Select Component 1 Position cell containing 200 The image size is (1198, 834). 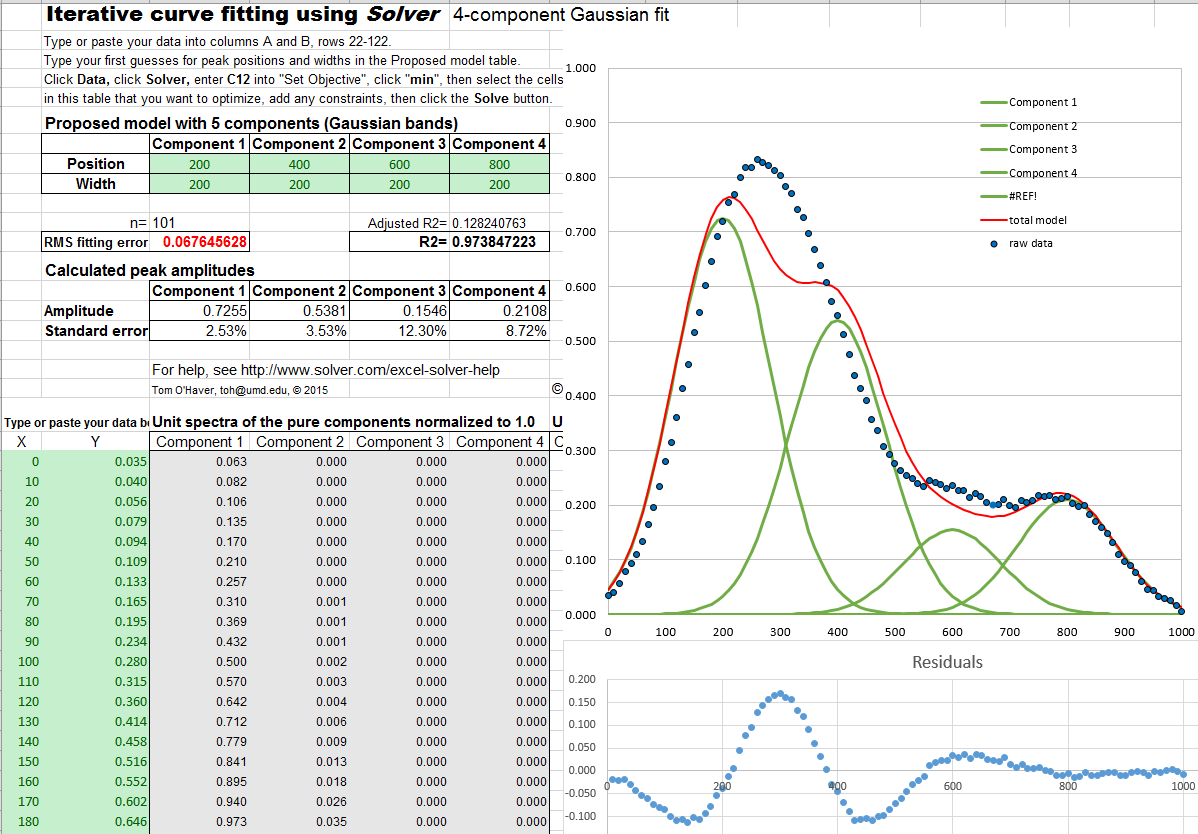pyautogui.click(x=197, y=164)
